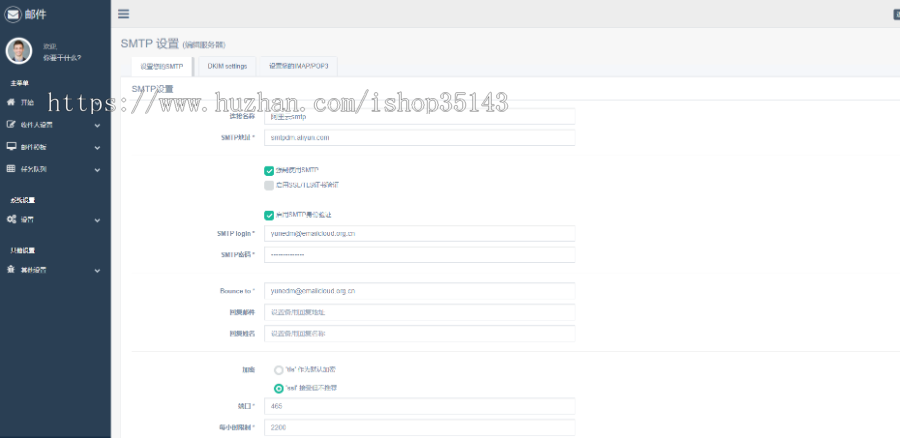Enable the unchecked SSL/TLS certificate checkbox
Viewport: 900px width, 438px height.
pos(269,185)
